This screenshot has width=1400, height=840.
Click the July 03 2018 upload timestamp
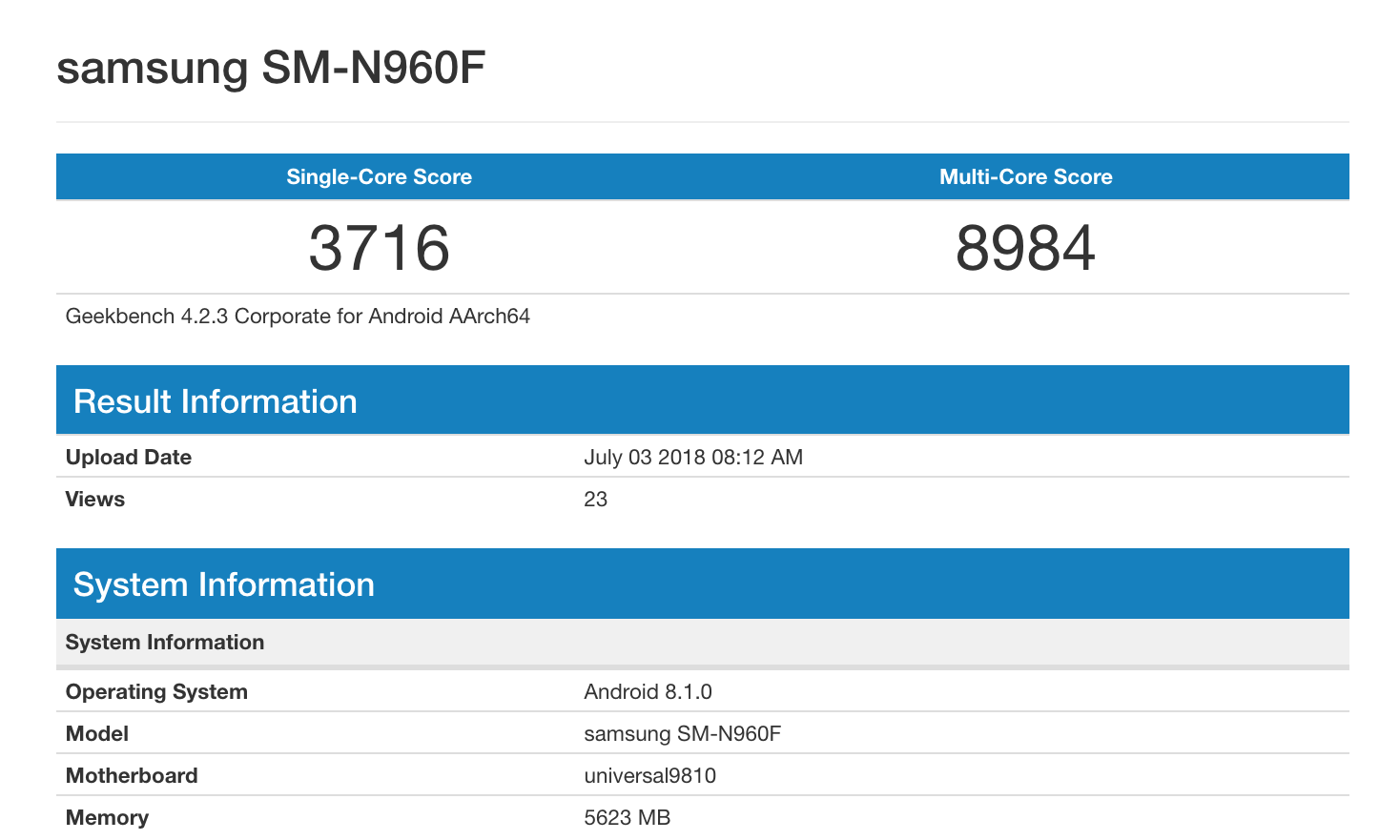pyautogui.click(x=693, y=458)
